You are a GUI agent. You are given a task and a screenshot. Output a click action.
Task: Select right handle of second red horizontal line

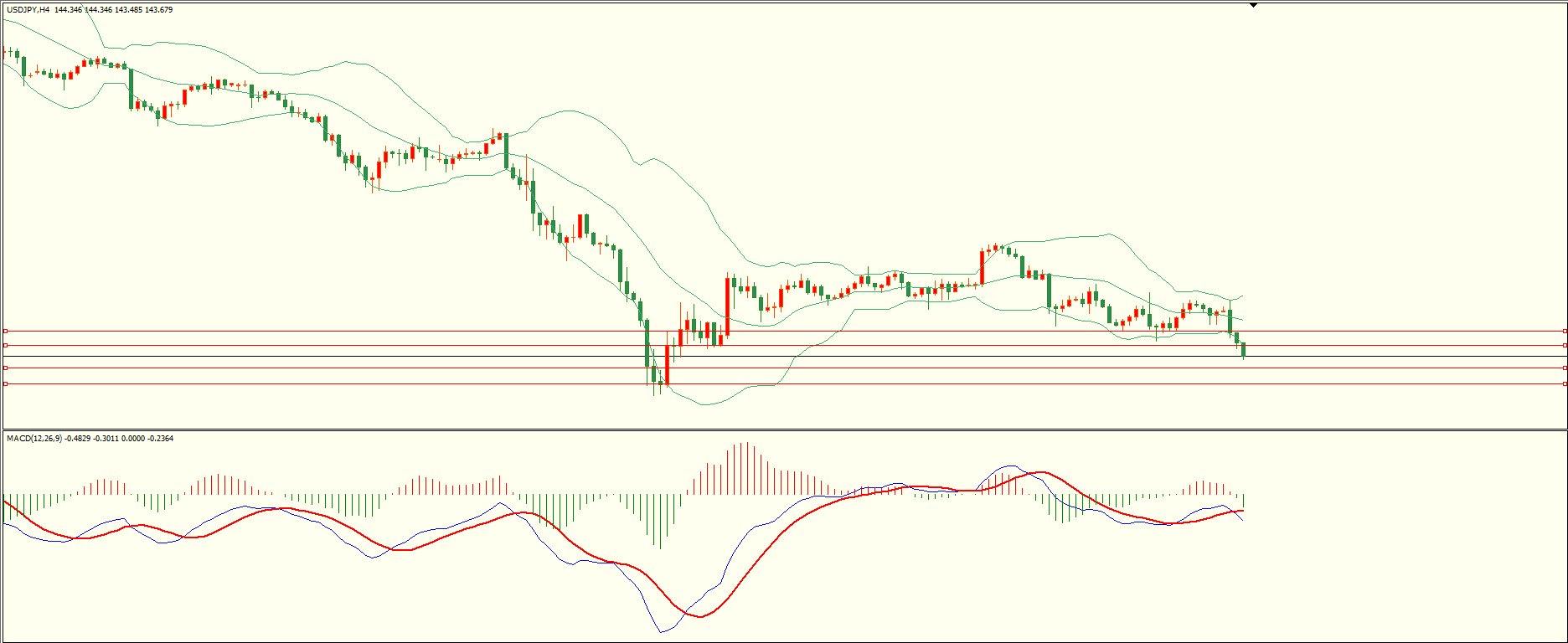(1565, 345)
